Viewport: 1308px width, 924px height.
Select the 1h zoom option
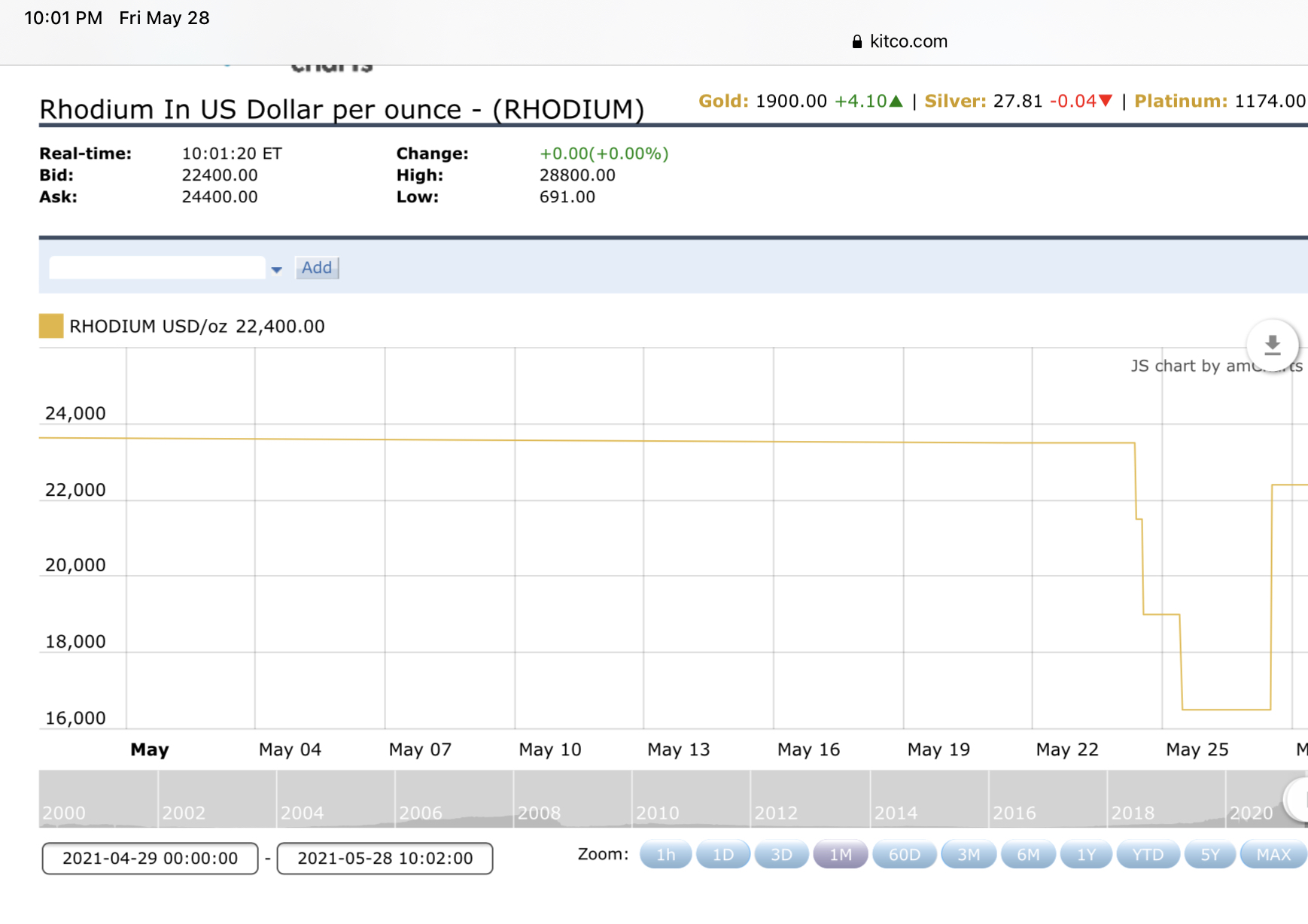coord(665,855)
